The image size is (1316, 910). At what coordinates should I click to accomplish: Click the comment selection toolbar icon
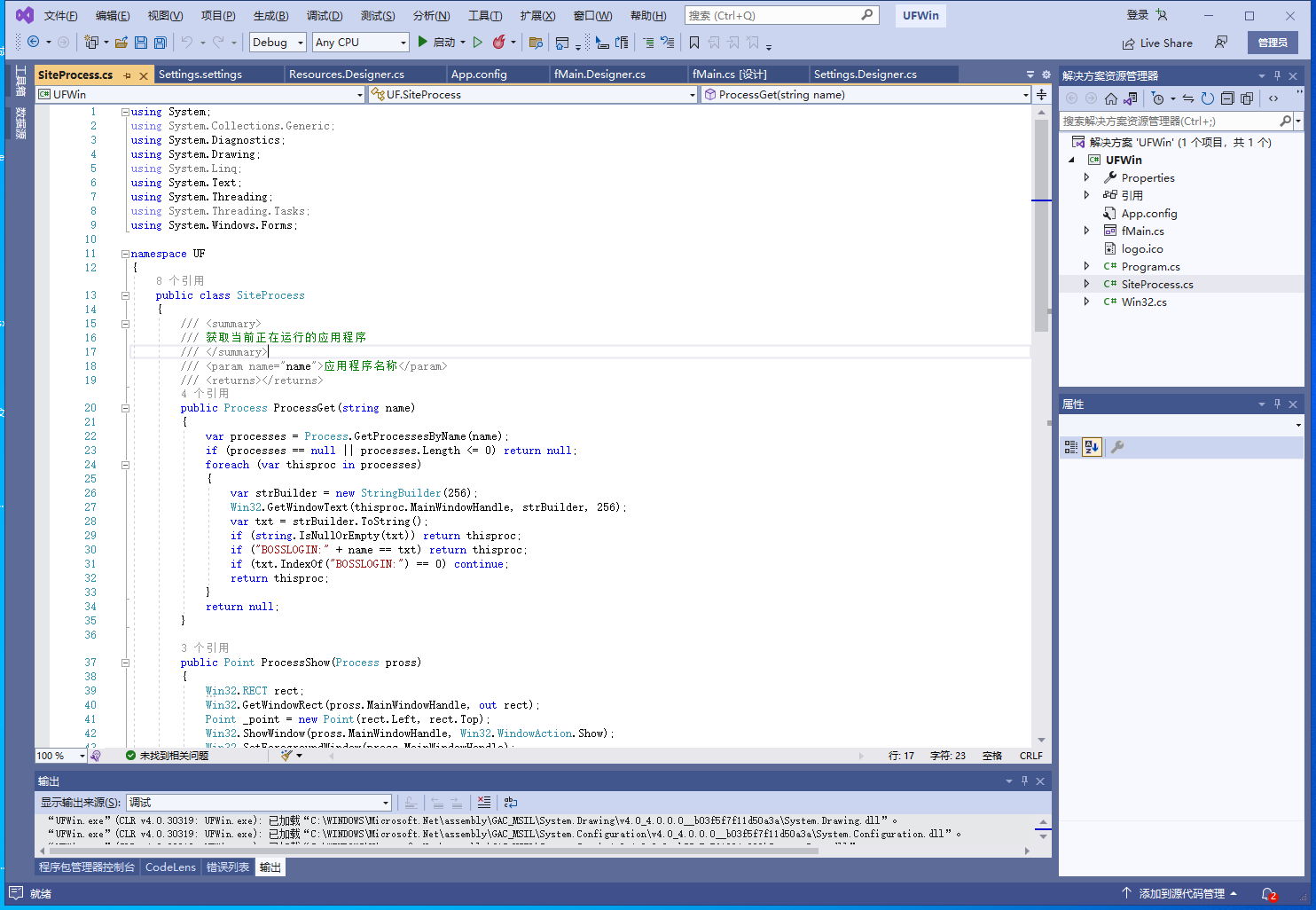(648, 42)
